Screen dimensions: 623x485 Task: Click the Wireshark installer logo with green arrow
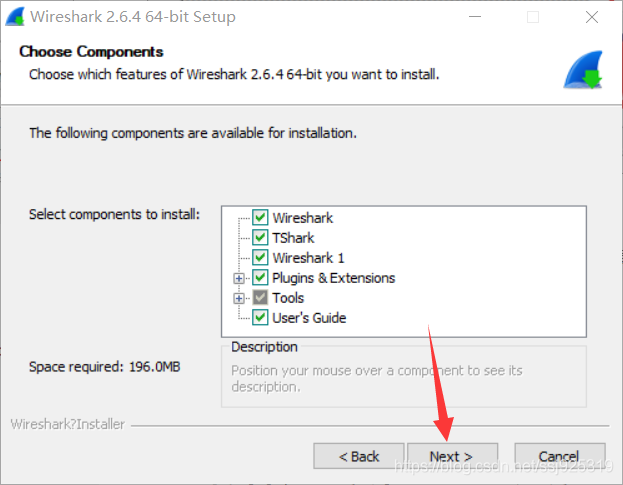[x=583, y=70]
